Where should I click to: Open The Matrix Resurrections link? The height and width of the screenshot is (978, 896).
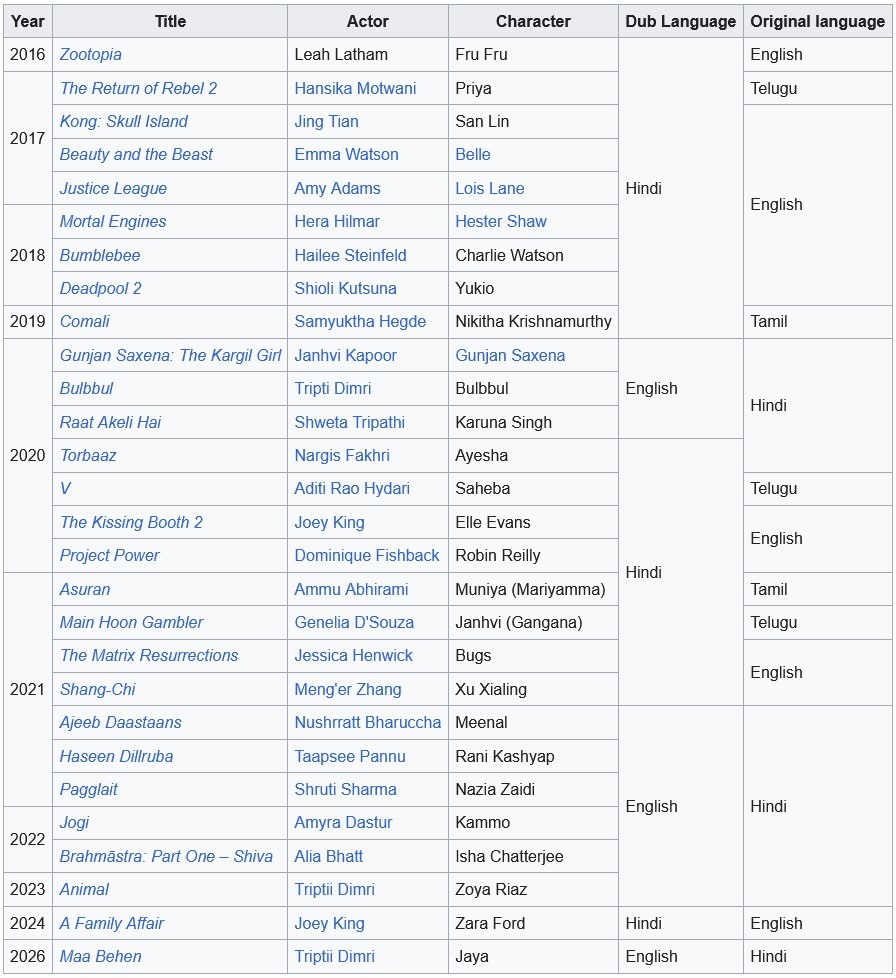tap(149, 655)
